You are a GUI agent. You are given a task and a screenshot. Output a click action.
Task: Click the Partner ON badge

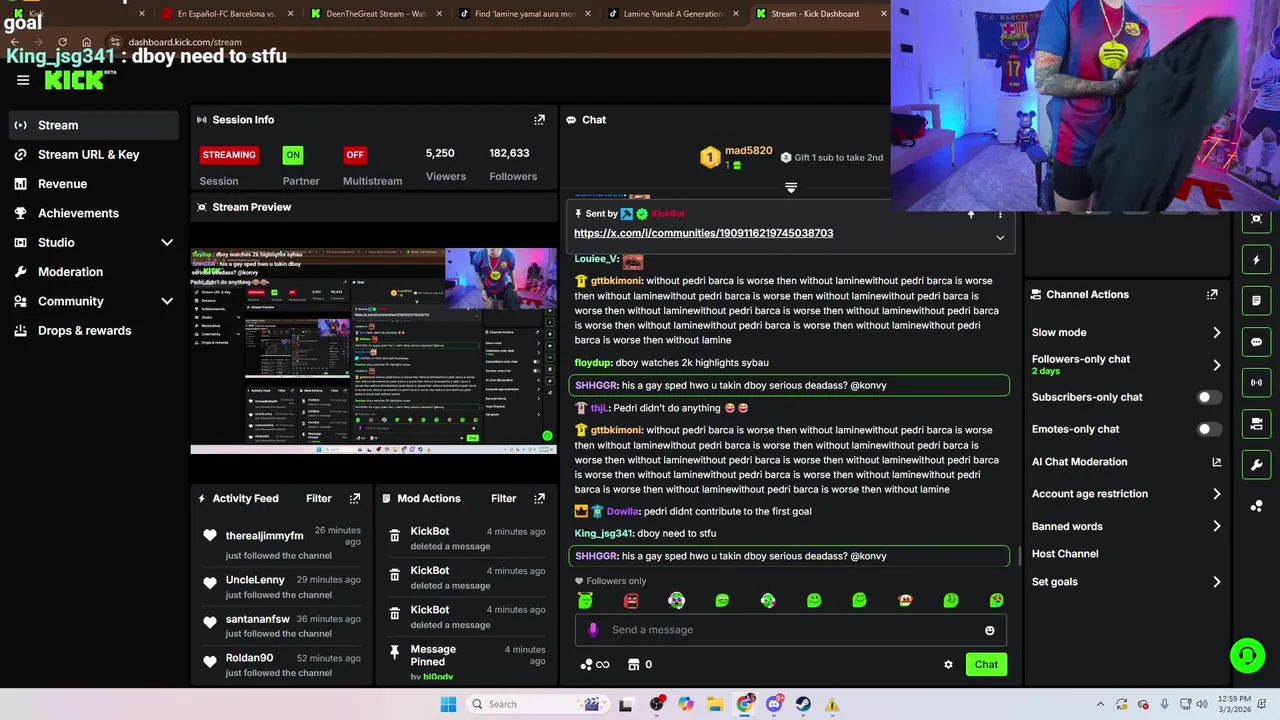coord(292,155)
